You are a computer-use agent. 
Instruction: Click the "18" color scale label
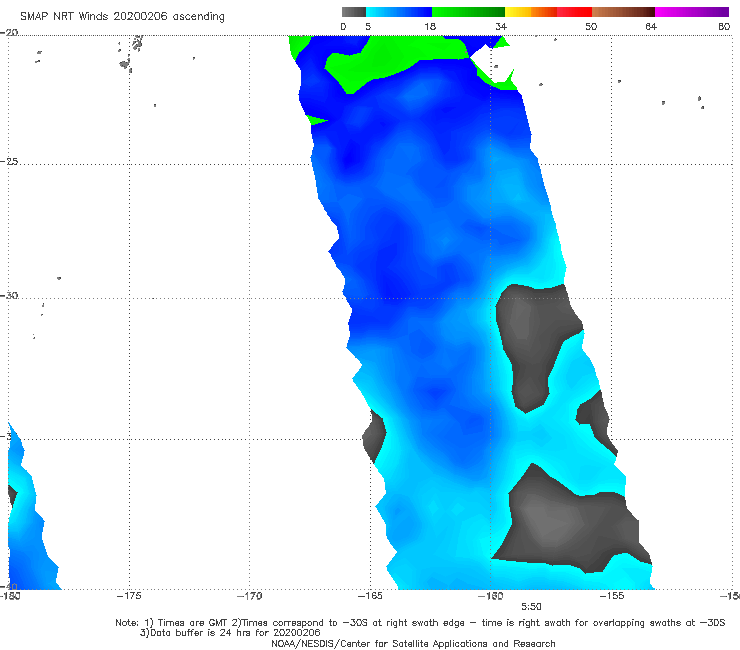pyautogui.click(x=430, y=27)
